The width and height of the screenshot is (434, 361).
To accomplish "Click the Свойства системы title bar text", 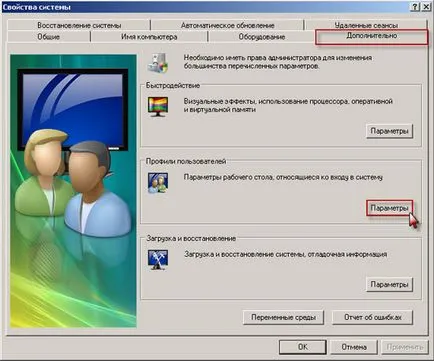I will click(x=37, y=7).
